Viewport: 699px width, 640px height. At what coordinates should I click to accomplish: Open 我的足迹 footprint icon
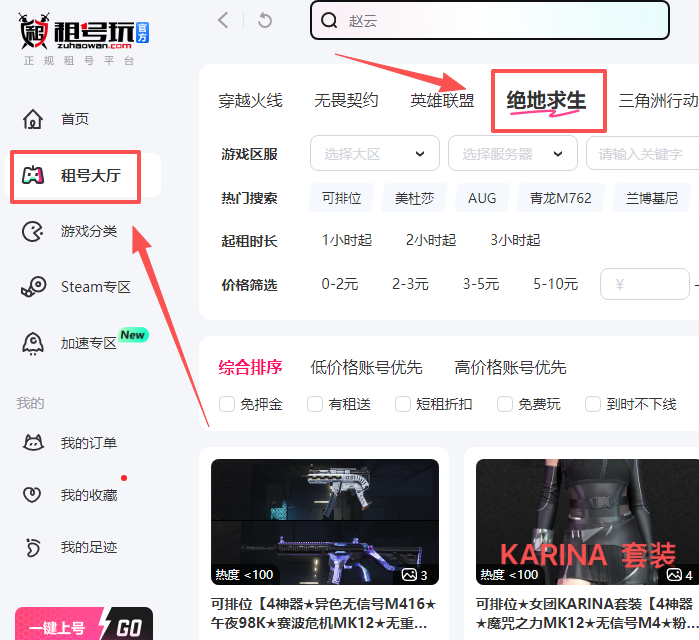[33, 547]
